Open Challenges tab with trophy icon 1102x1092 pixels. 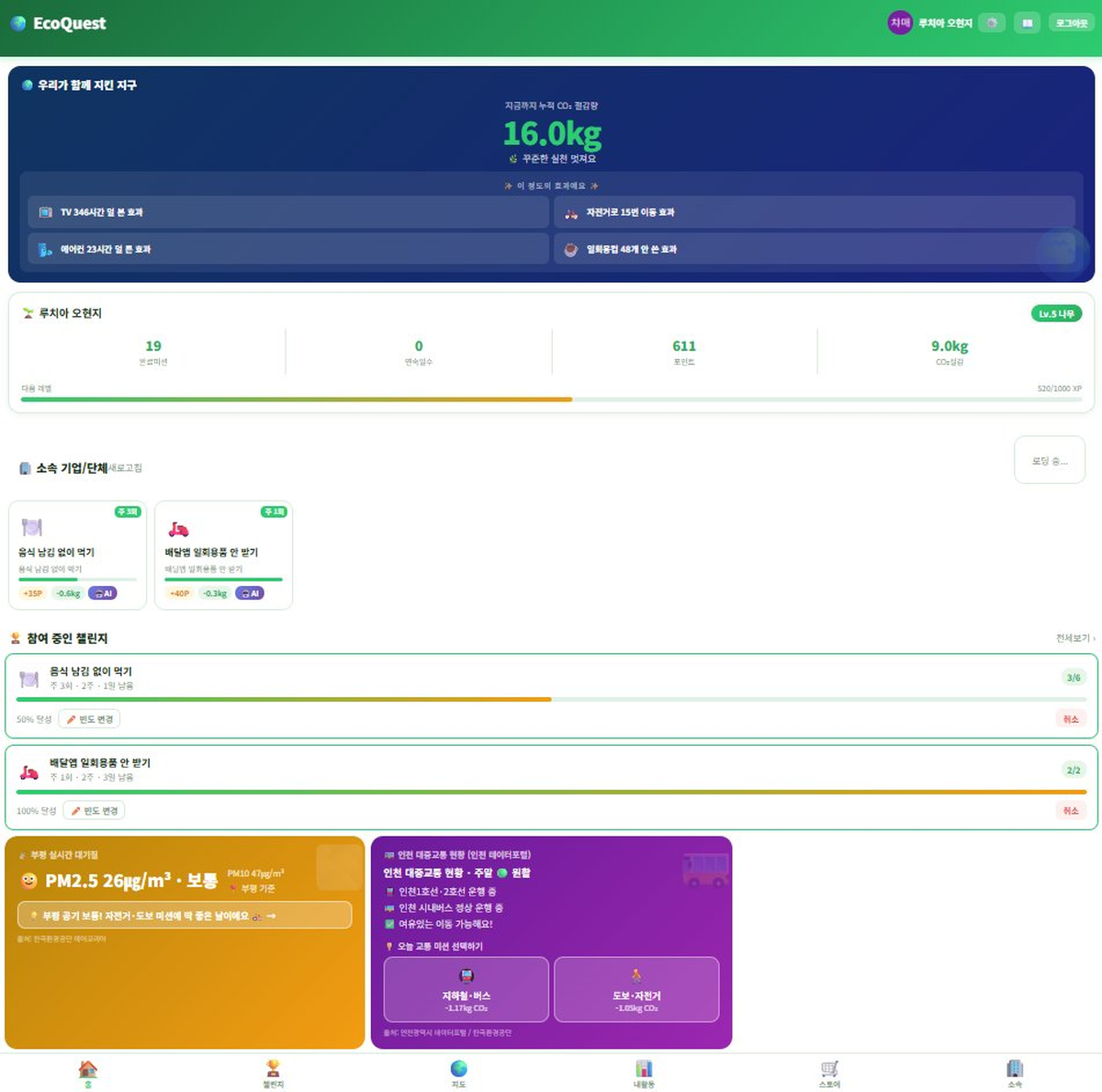click(273, 1074)
